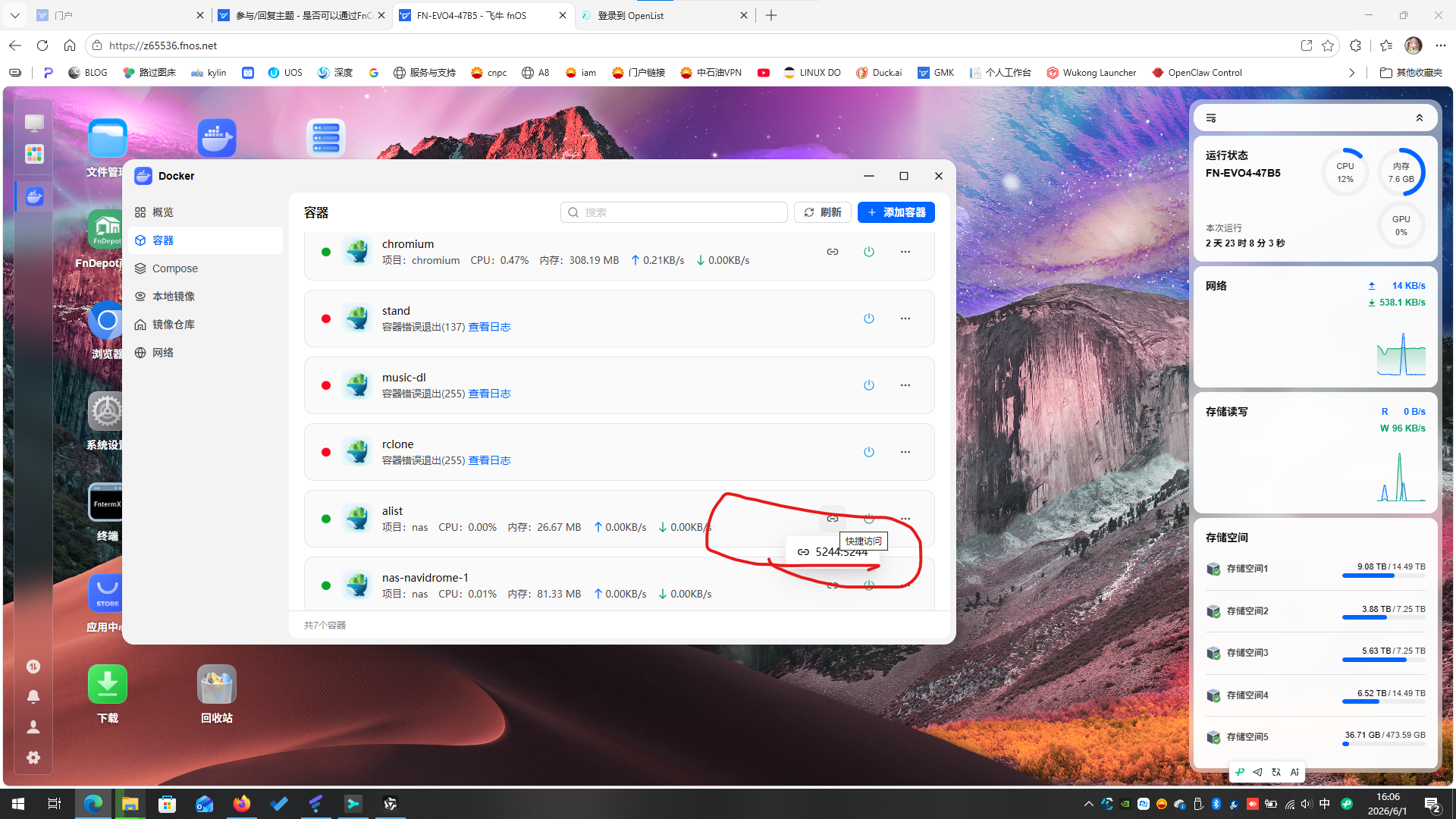Open more options menu for stand container
The image size is (1456, 819).
click(x=905, y=318)
